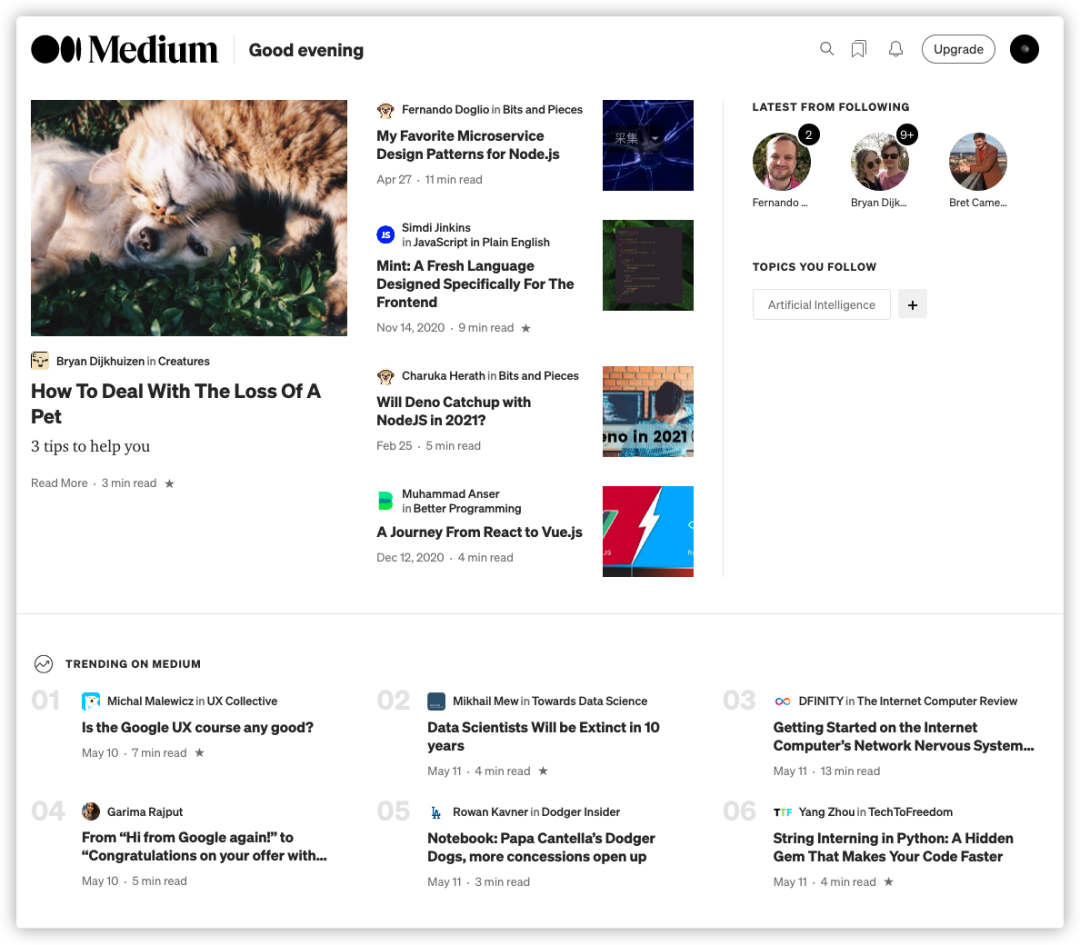Open 'Getting Started on the Internet Computer' article
The width and height of the screenshot is (1080, 945).
point(904,736)
